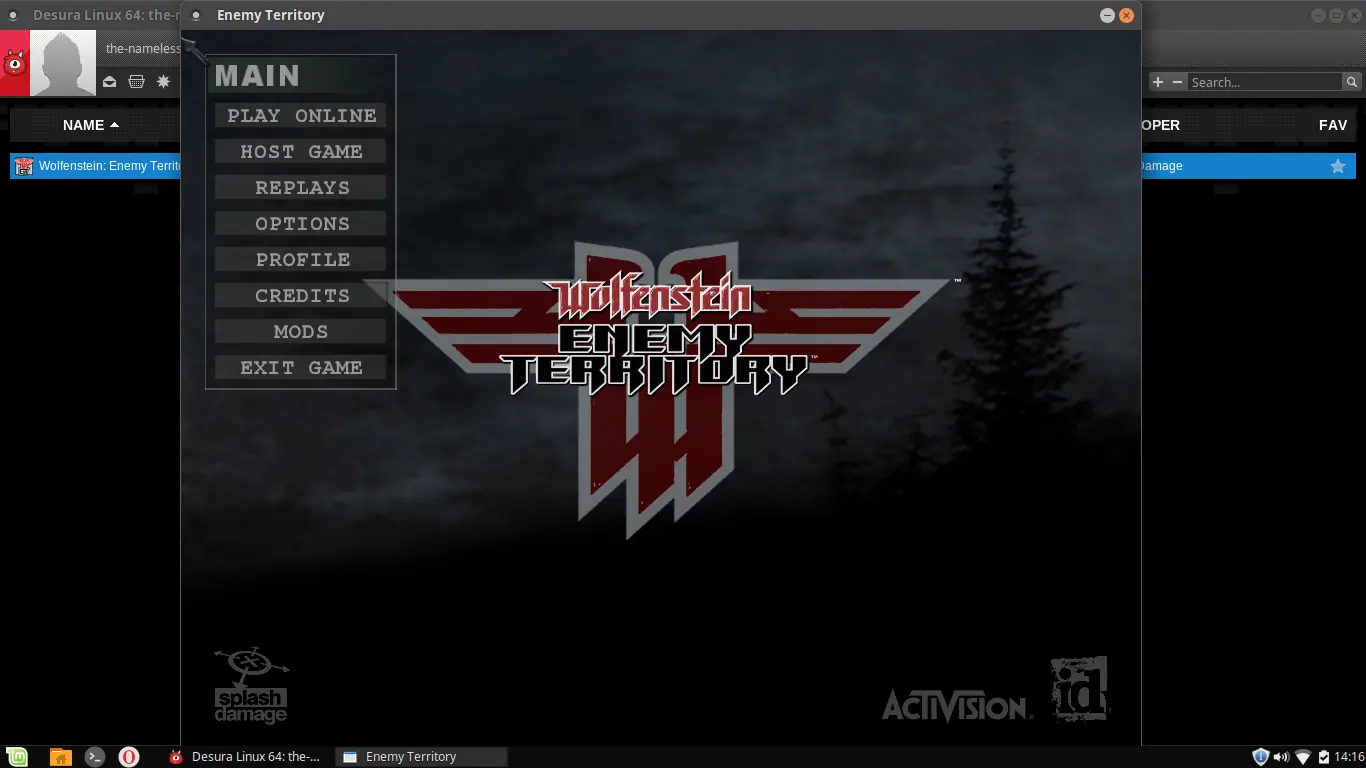Open the game OPTIONS menu
1366x768 pixels.
click(301, 224)
